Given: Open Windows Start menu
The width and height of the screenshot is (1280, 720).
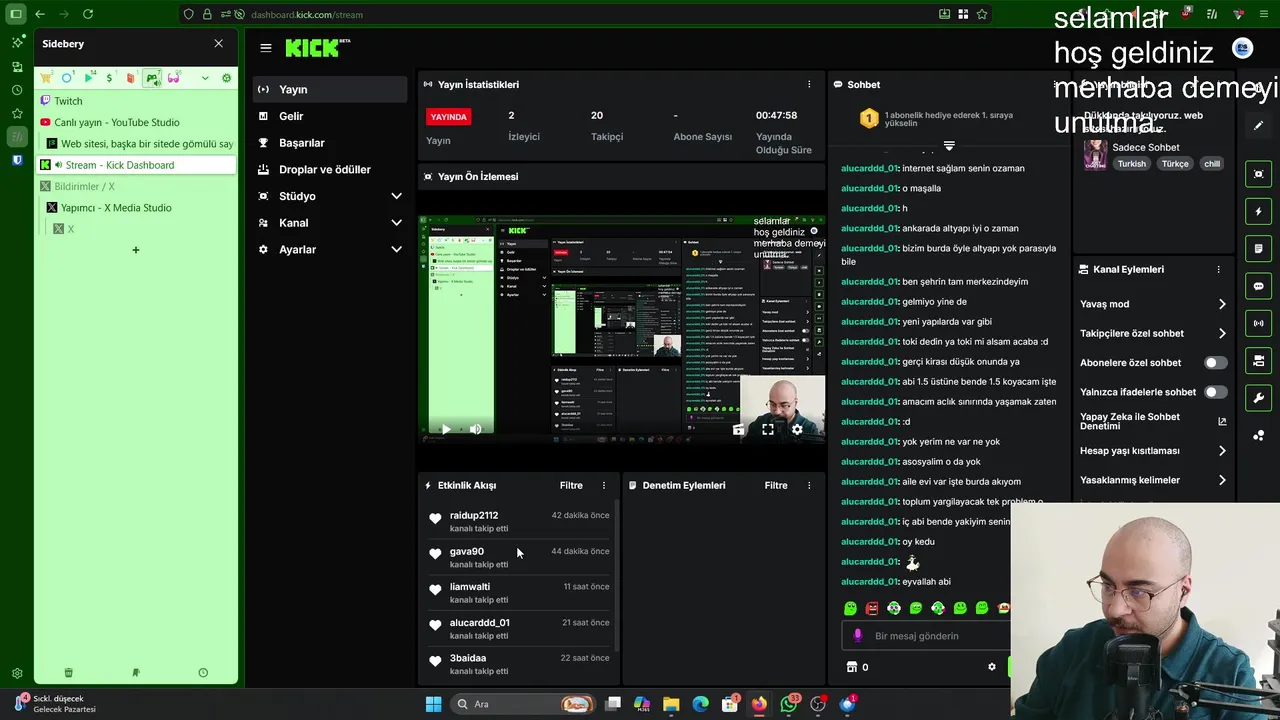Looking at the screenshot, I should [433, 704].
